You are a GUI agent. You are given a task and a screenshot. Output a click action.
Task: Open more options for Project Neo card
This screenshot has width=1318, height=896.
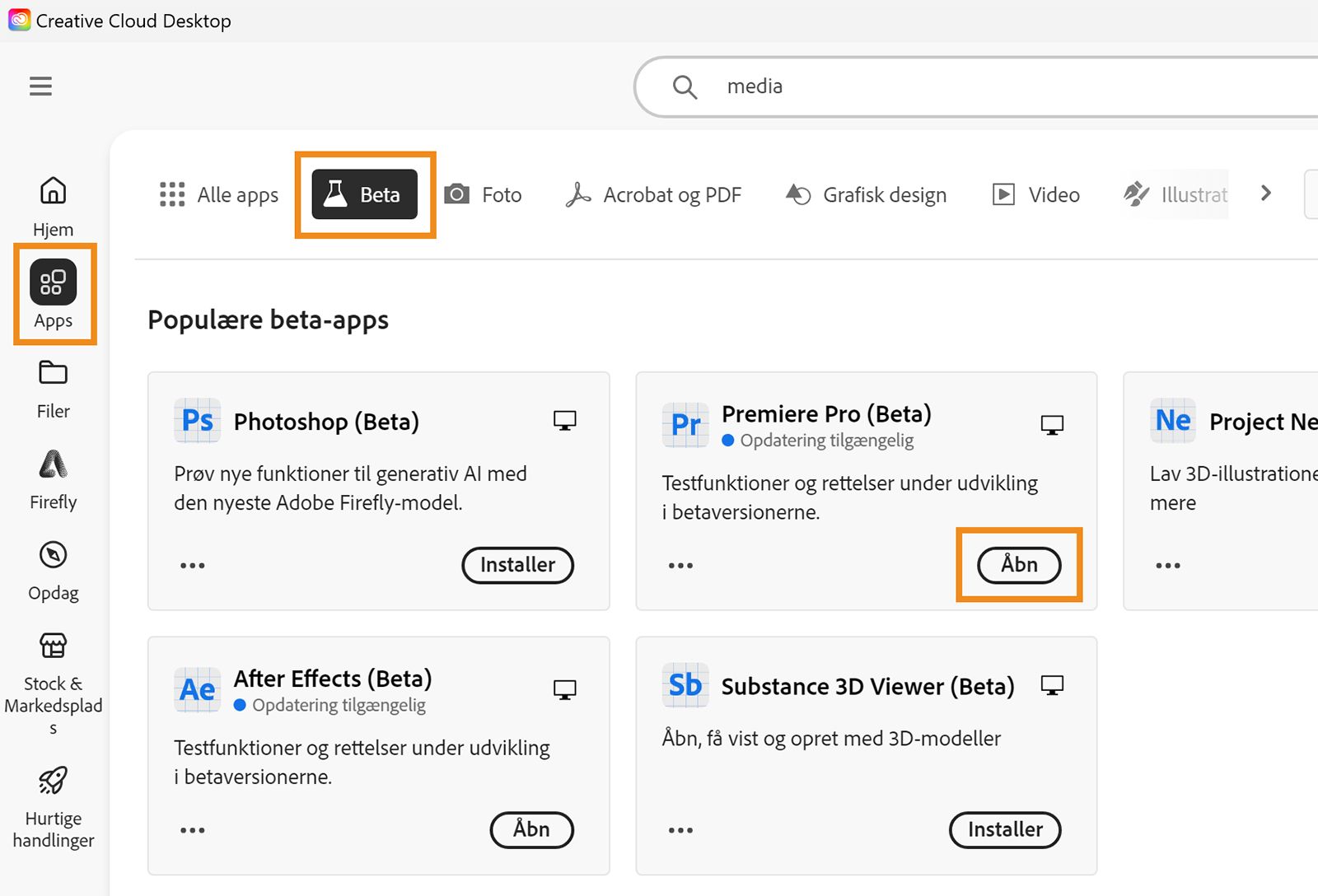[x=1168, y=566]
